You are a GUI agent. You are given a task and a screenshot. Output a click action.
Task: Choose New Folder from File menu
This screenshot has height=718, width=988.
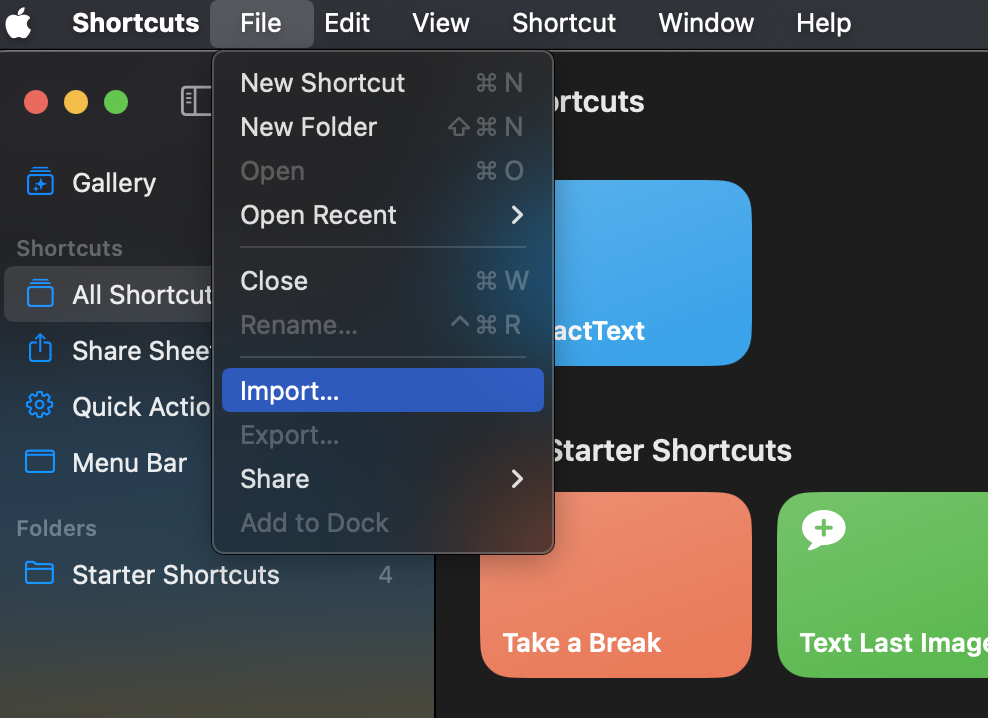[382, 127]
